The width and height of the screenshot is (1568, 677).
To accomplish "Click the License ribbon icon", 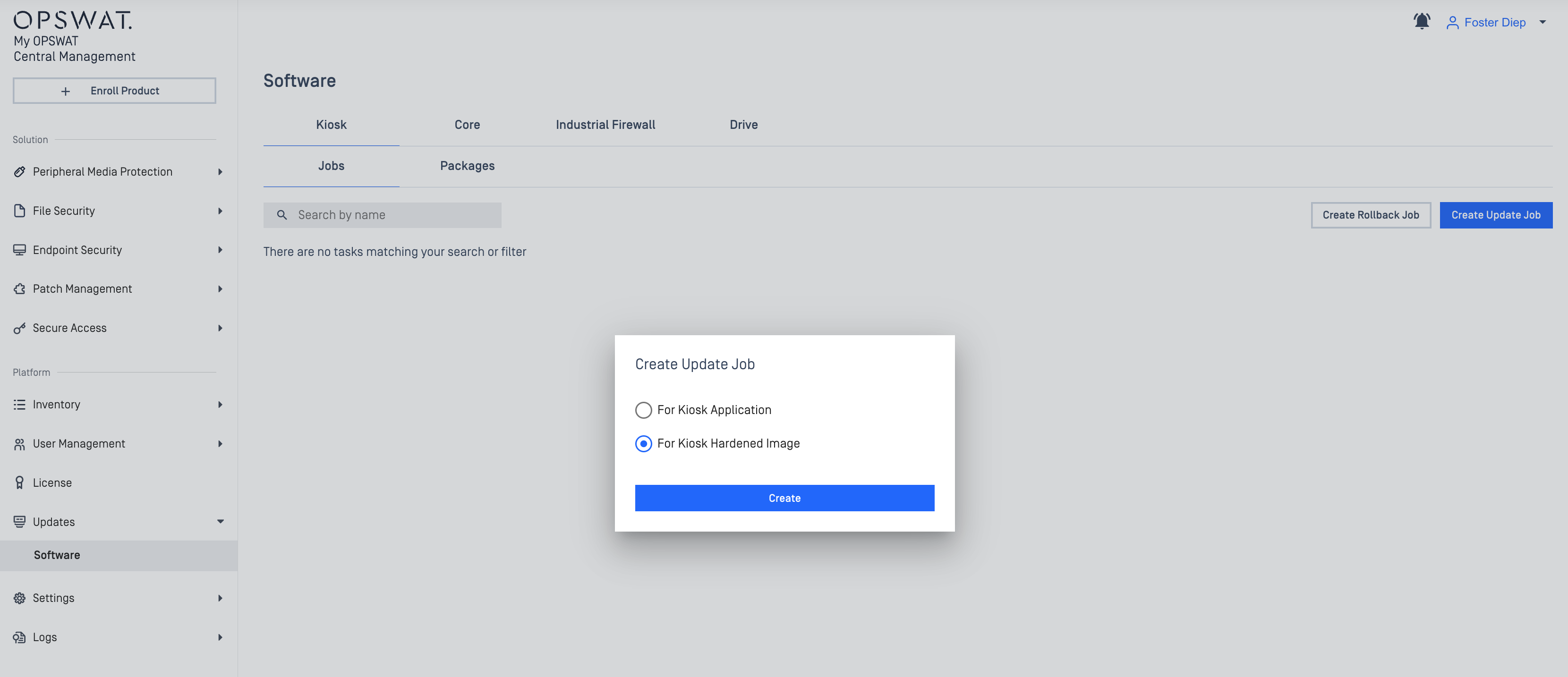I will 19,482.
